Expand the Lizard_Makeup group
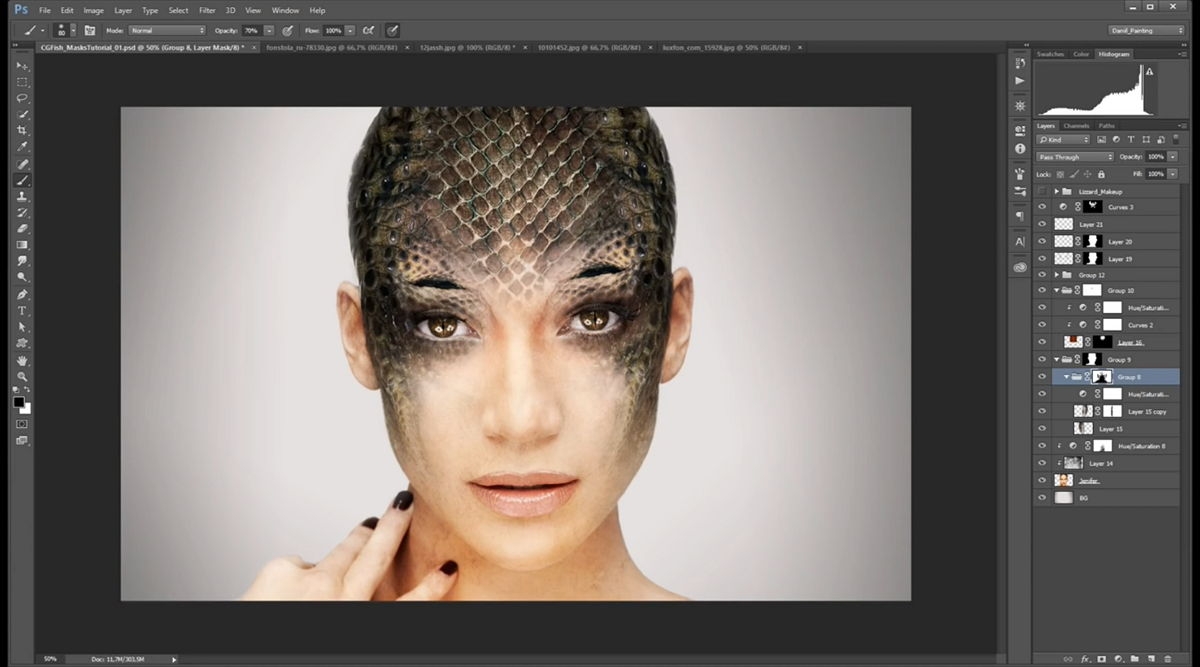 click(1056, 191)
